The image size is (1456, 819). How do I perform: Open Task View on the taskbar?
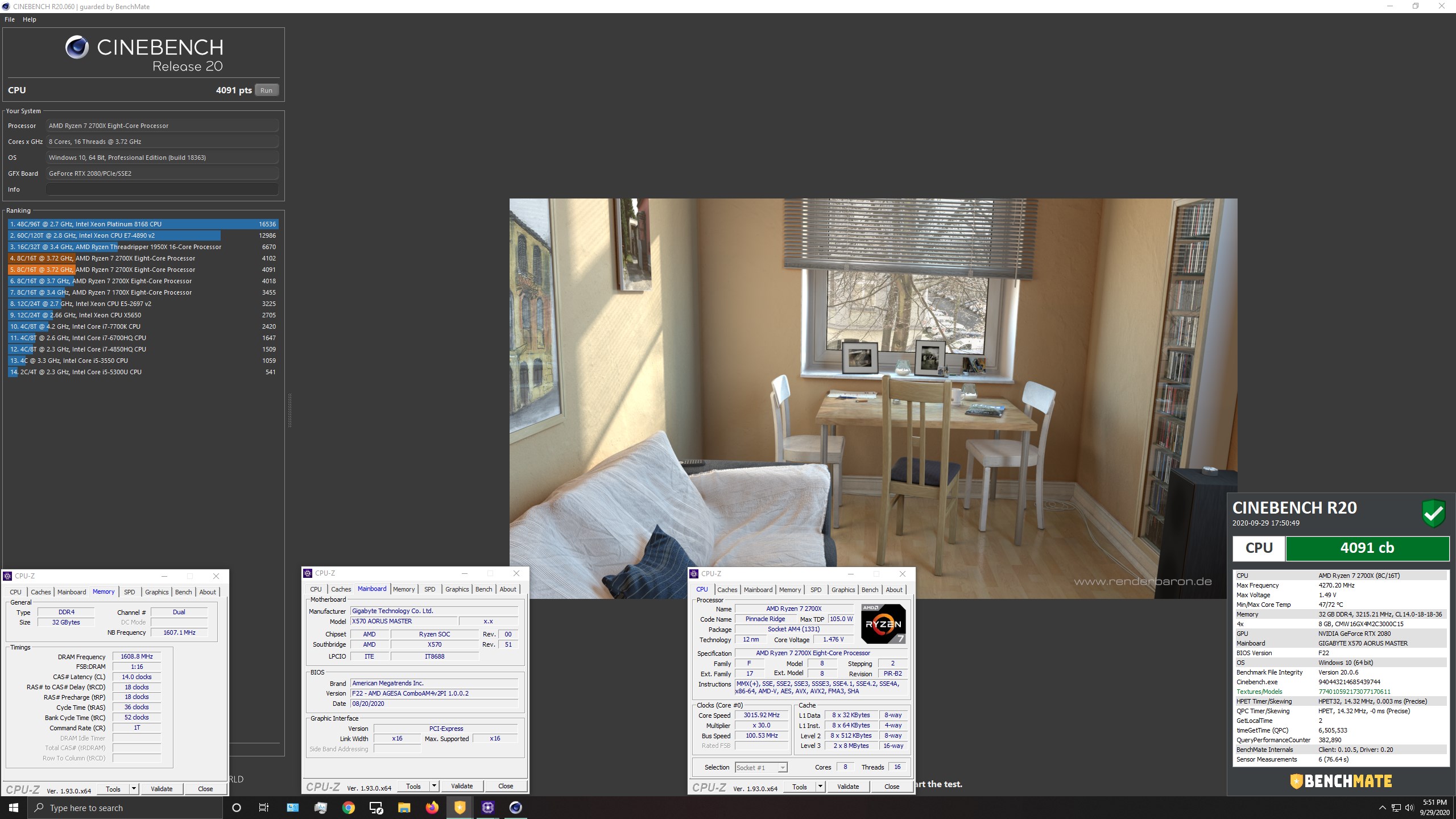pos(264,808)
